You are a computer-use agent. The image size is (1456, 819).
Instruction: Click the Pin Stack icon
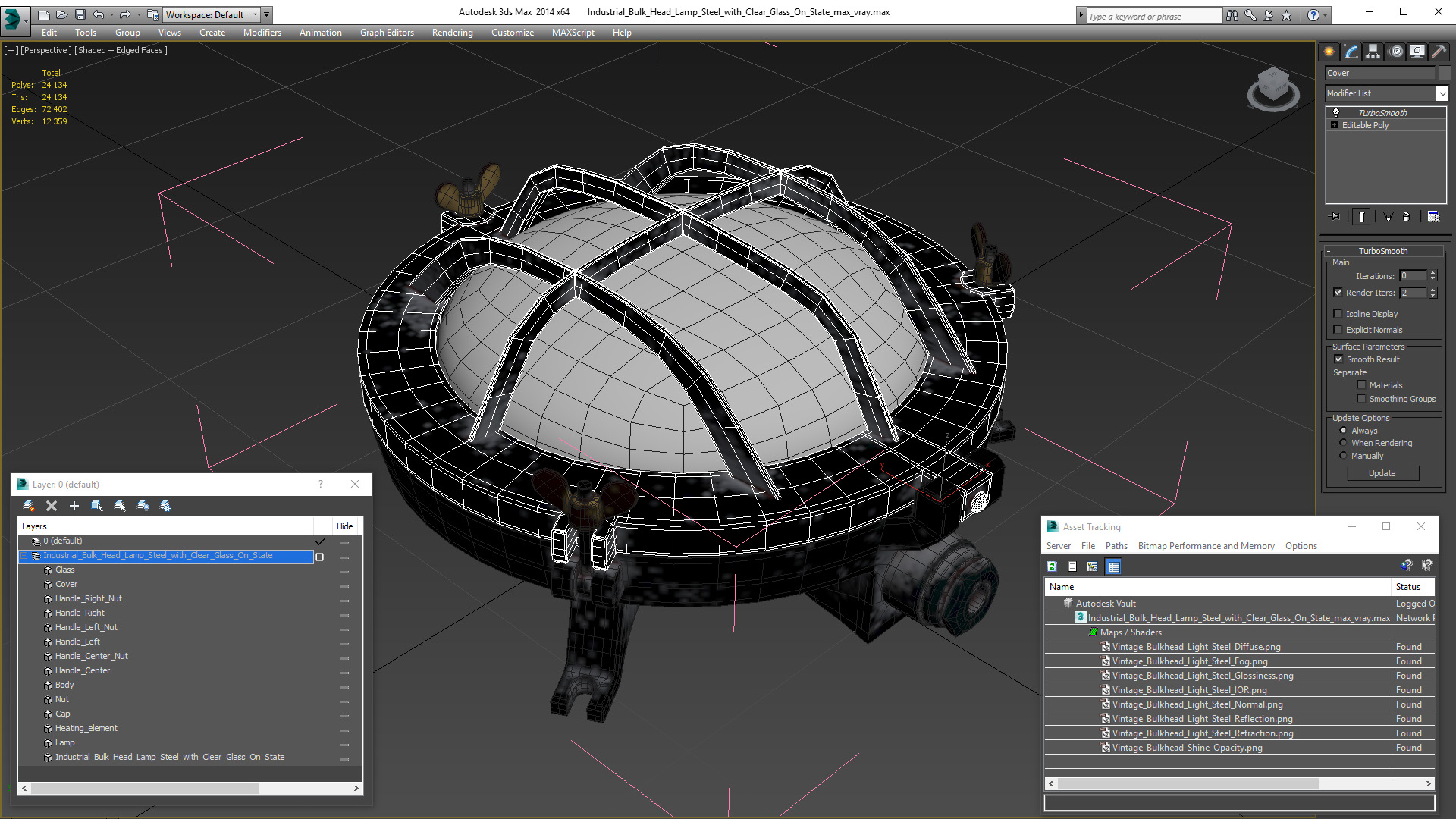pos(1335,217)
